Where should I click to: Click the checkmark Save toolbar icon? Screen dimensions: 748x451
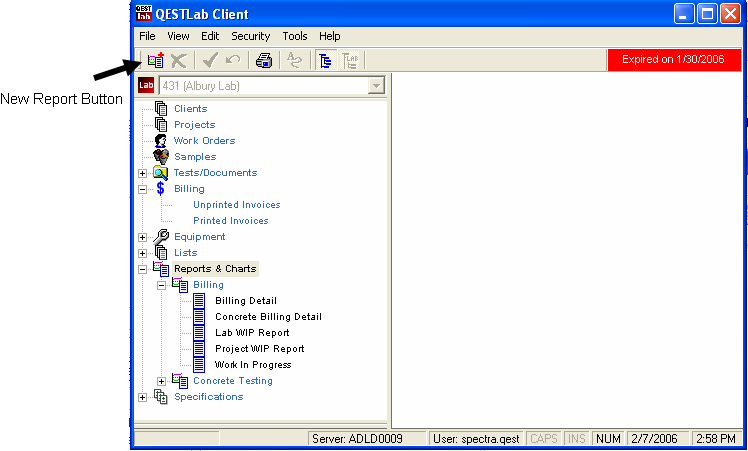click(210, 61)
